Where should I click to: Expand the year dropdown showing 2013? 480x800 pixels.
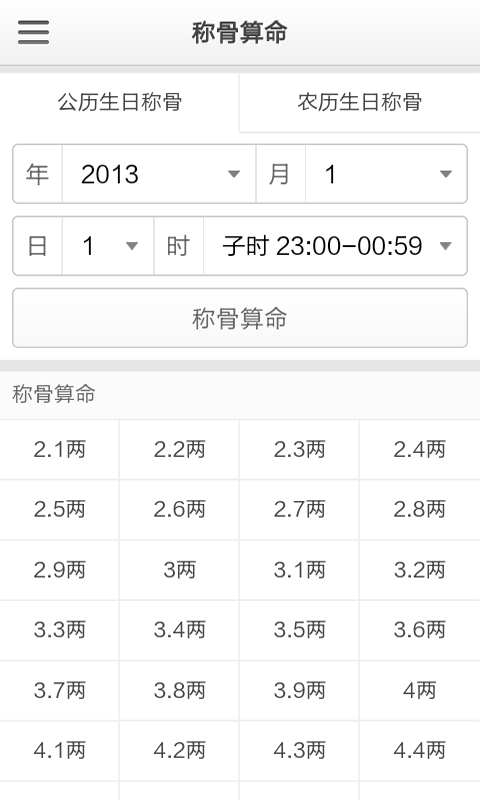coord(159,174)
